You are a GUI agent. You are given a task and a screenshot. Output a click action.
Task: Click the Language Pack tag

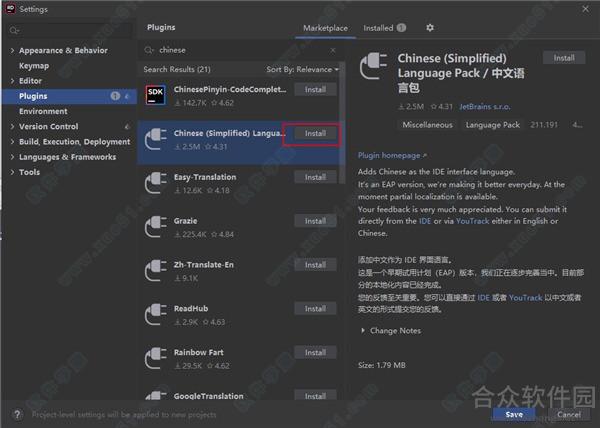click(x=492, y=125)
